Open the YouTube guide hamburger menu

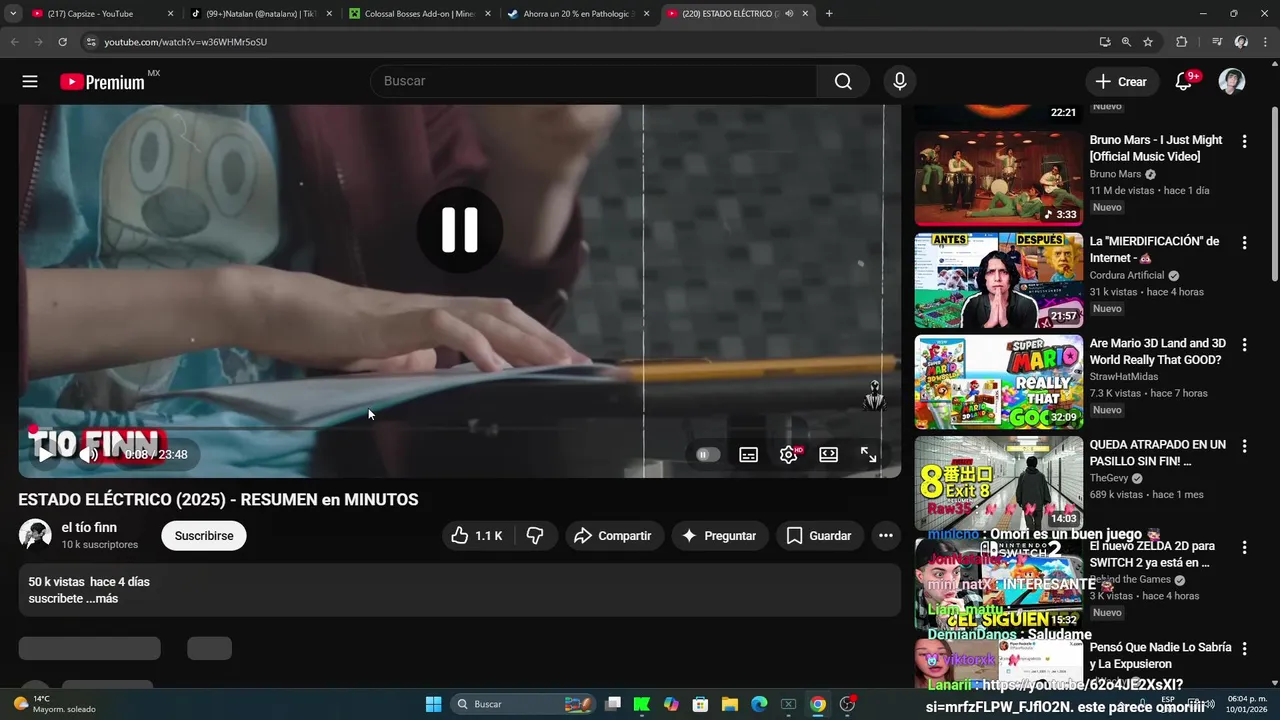30,82
